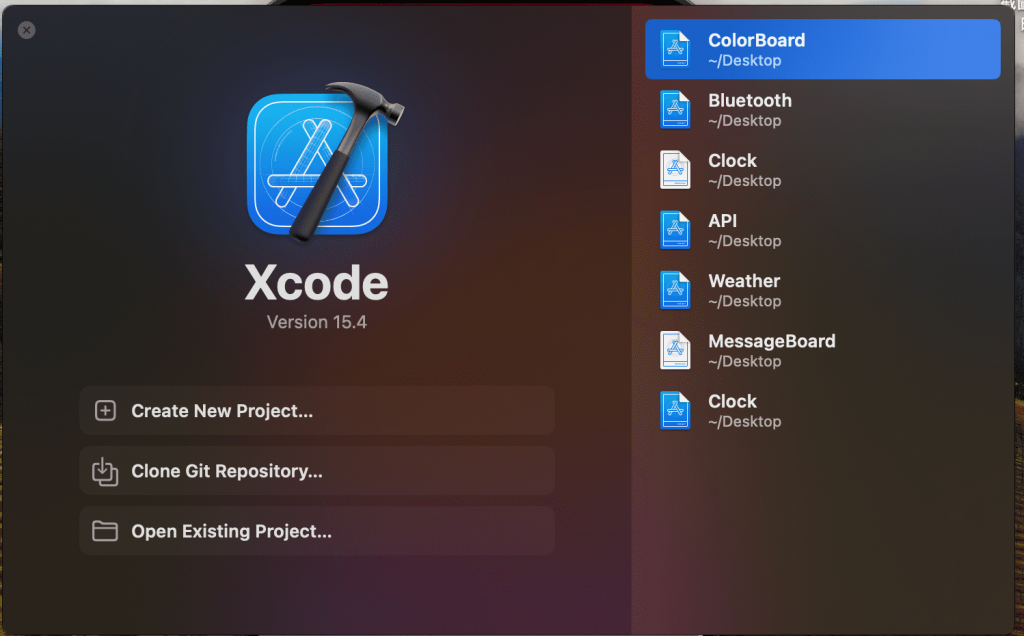Open the Clock project listed below MessageBoard

(x=822, y=410)
